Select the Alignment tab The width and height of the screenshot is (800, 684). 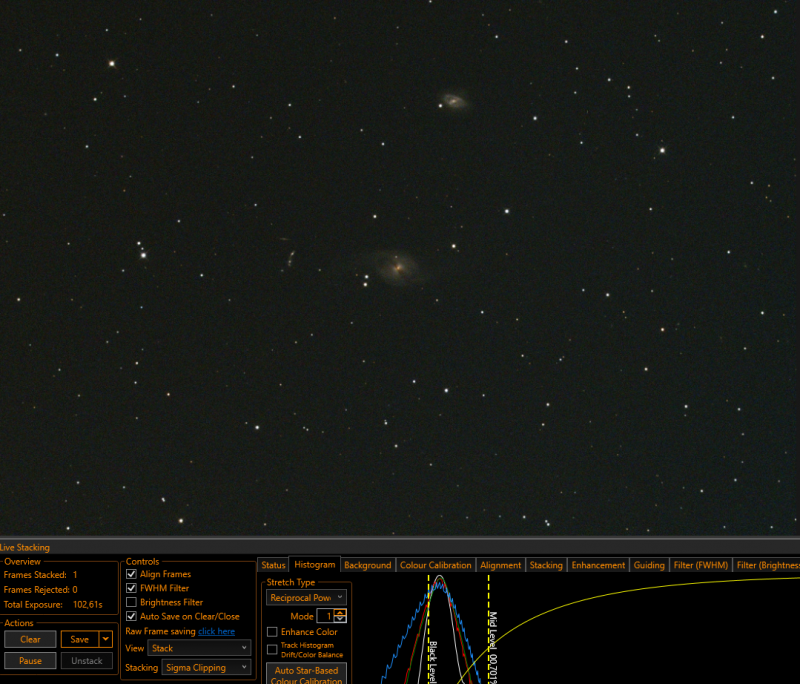click(x=501, y=565)
